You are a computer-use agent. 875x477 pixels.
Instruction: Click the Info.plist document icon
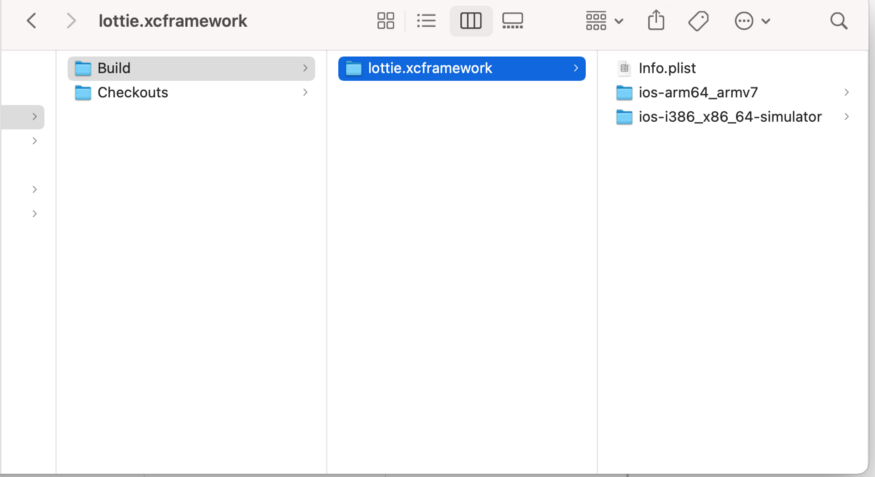pyautogui.click(x=624, y=68)
